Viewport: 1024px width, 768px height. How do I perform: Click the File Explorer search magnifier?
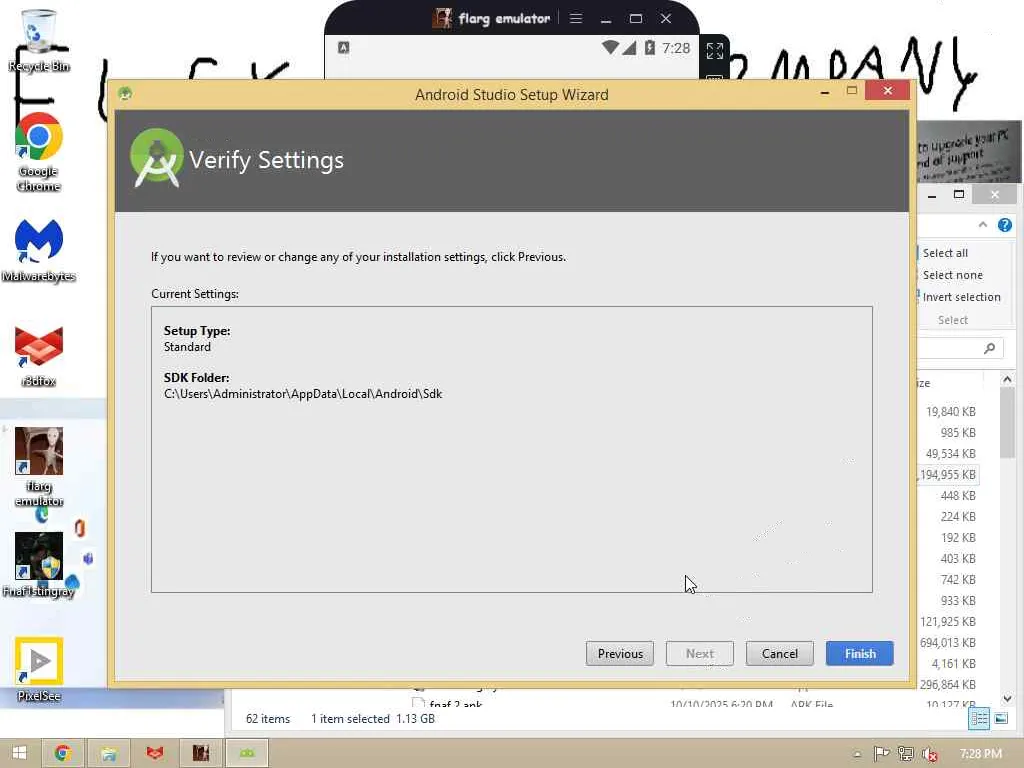pyautogui.click(x=989, y=348)
